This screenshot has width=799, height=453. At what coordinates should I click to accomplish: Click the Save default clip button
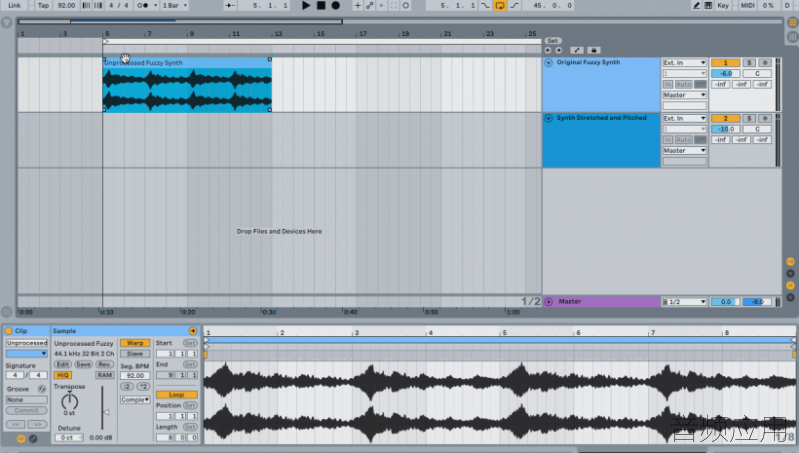83,364
